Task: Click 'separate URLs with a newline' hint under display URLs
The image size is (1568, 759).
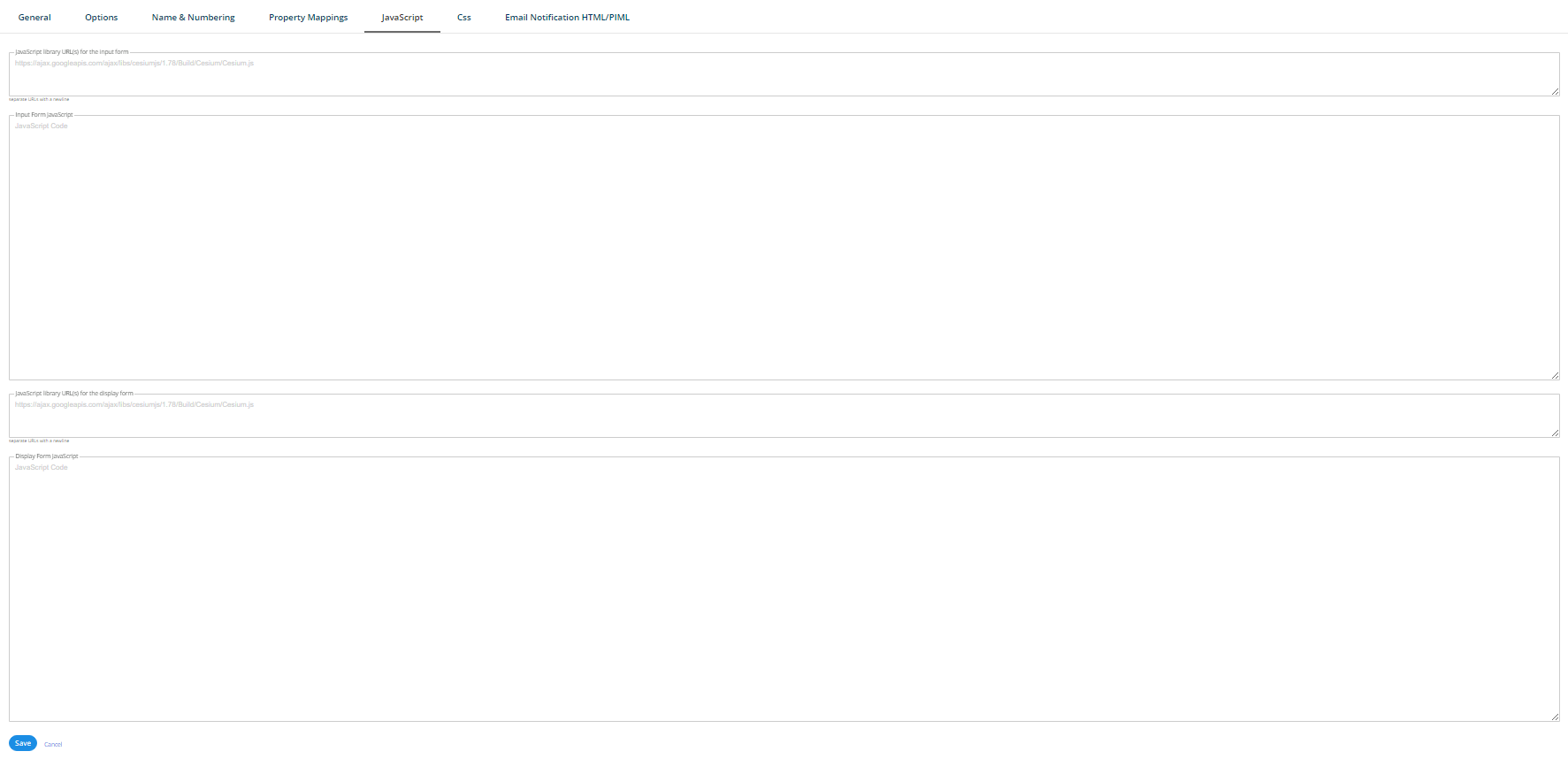Action: 39,441
